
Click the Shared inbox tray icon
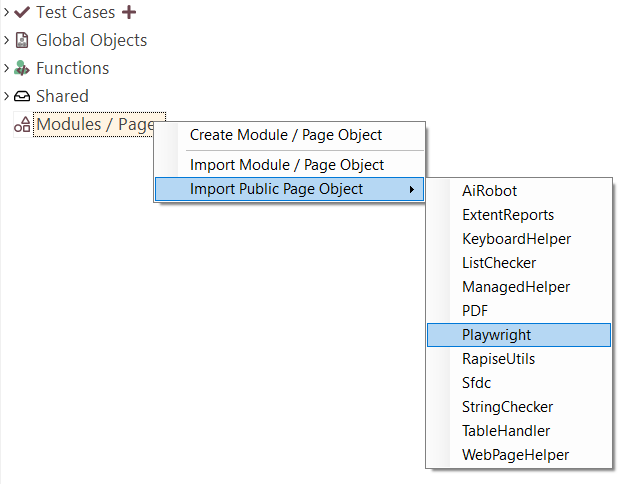point(22,97)
